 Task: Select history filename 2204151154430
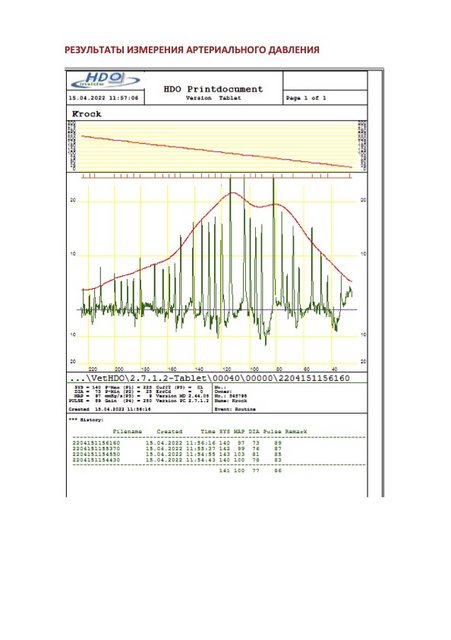click(x=96, y=460)
